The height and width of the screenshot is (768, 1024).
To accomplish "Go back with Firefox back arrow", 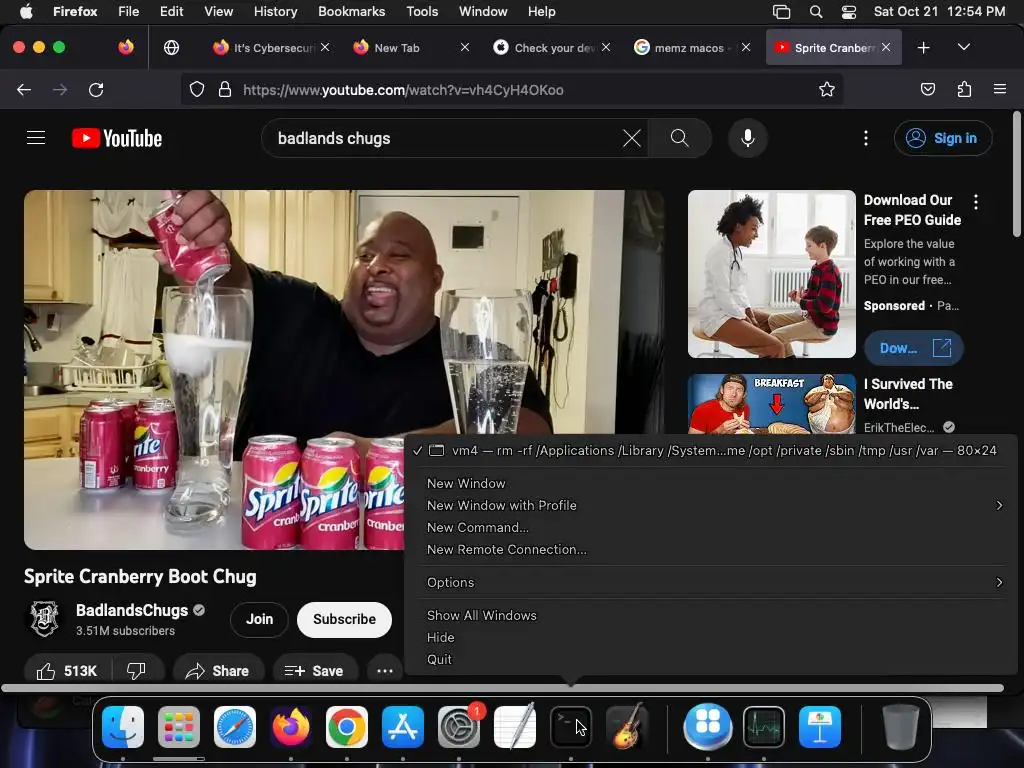I will (24, 89).
